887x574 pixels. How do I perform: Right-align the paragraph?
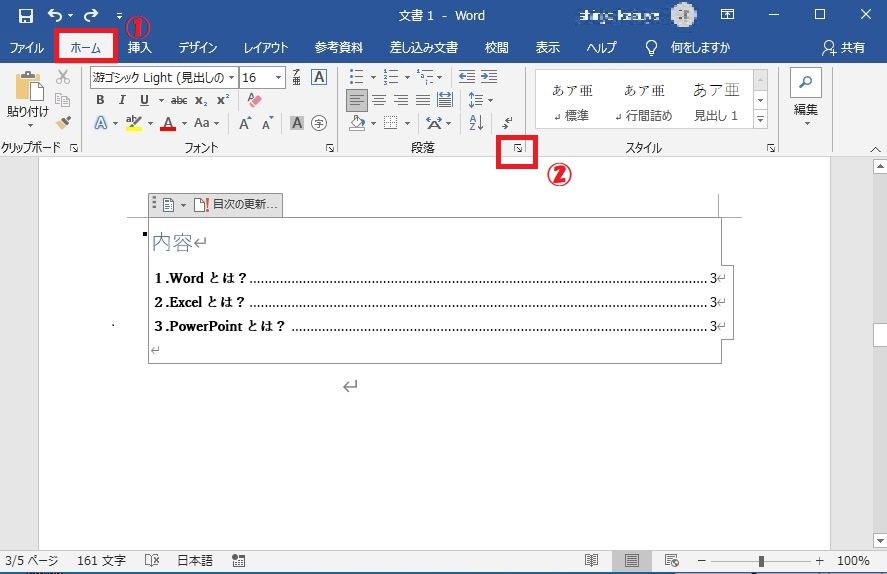coord(401,100)
